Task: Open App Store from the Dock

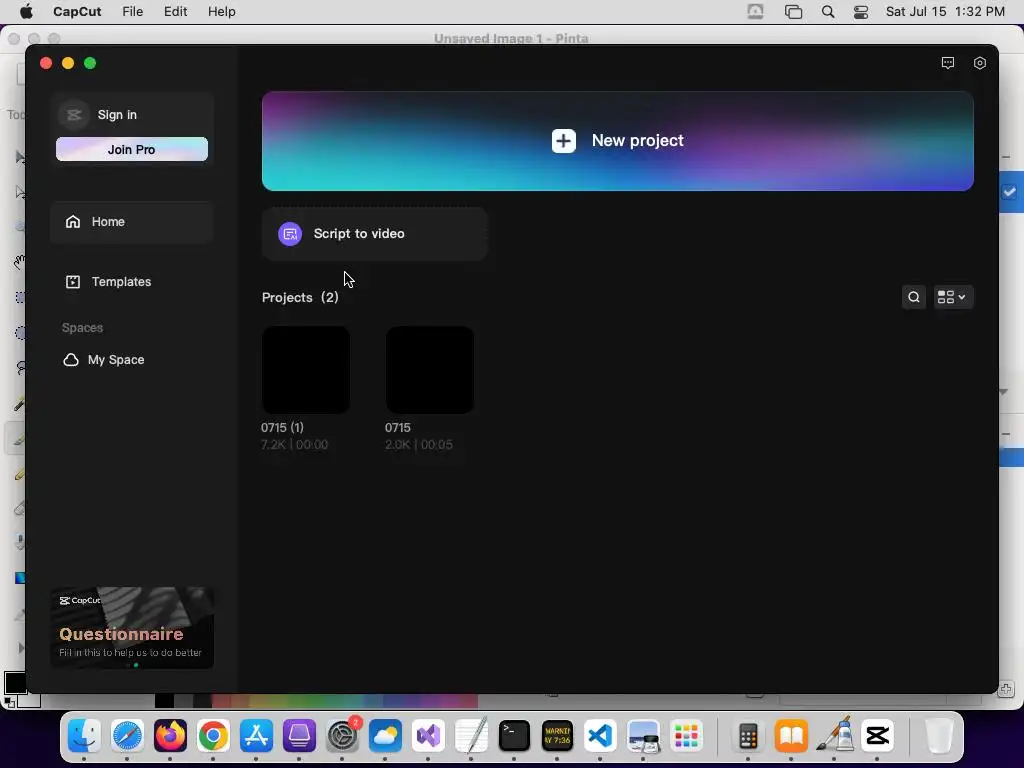Action: [x=257, y=736]
